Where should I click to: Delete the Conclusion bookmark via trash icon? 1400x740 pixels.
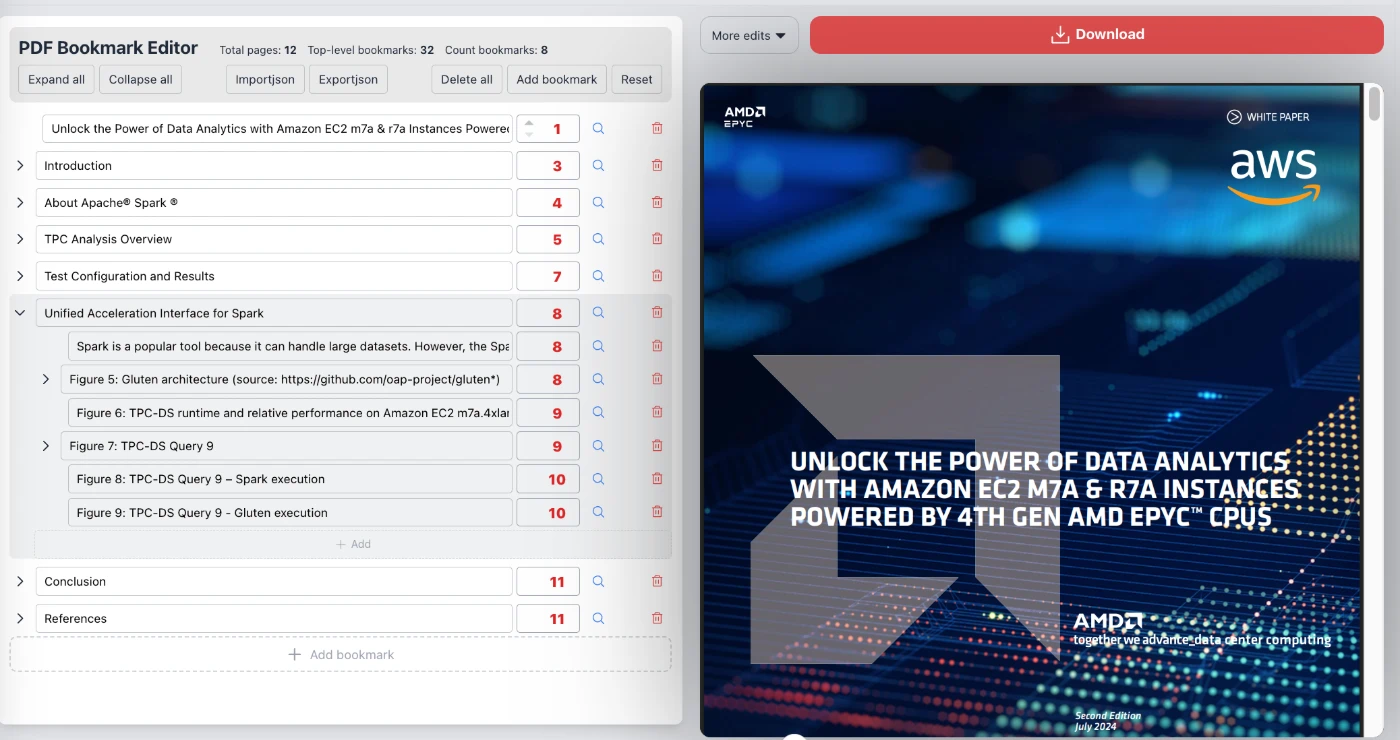coord(657,580)
